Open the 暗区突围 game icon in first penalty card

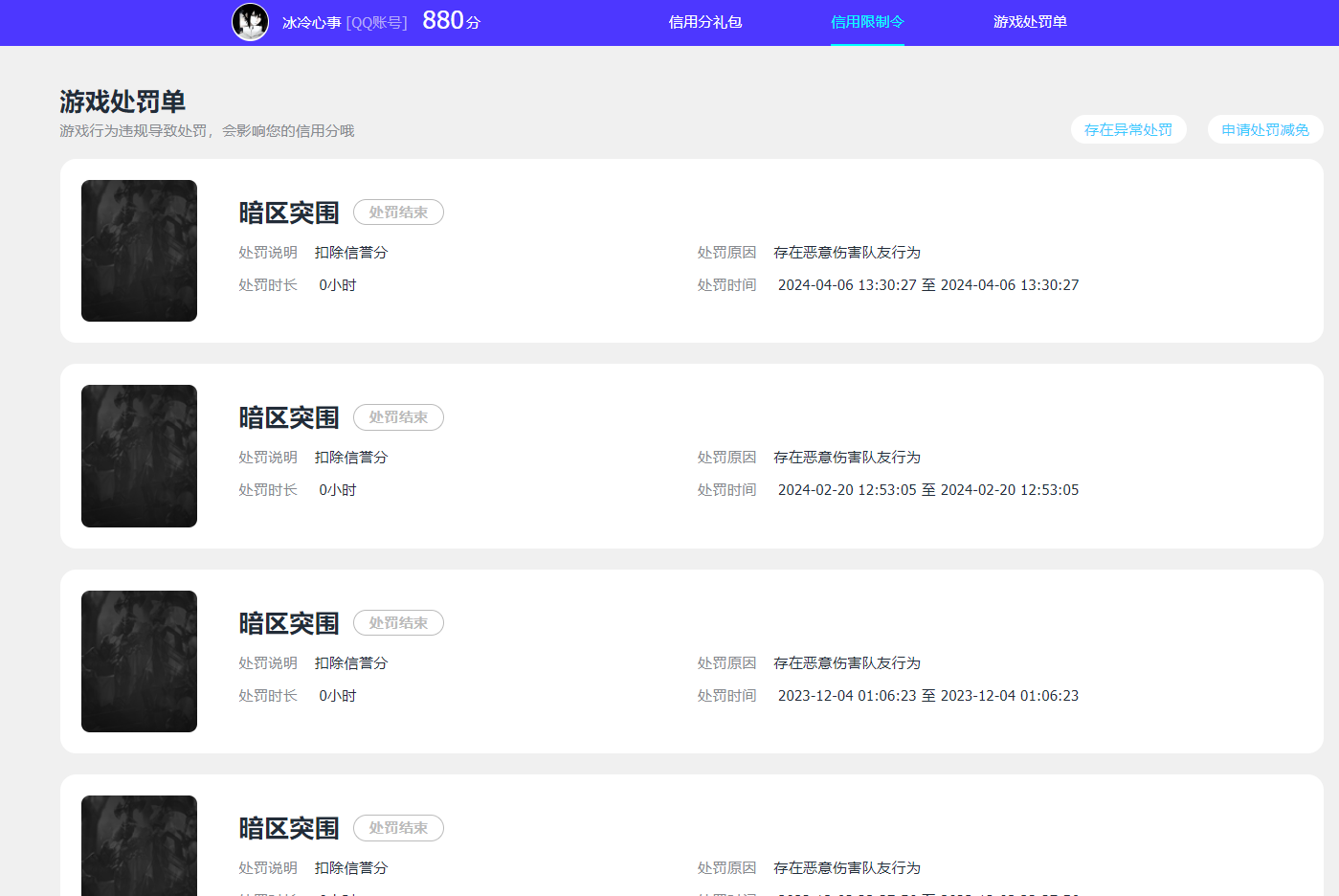click(x=139, y=250)
